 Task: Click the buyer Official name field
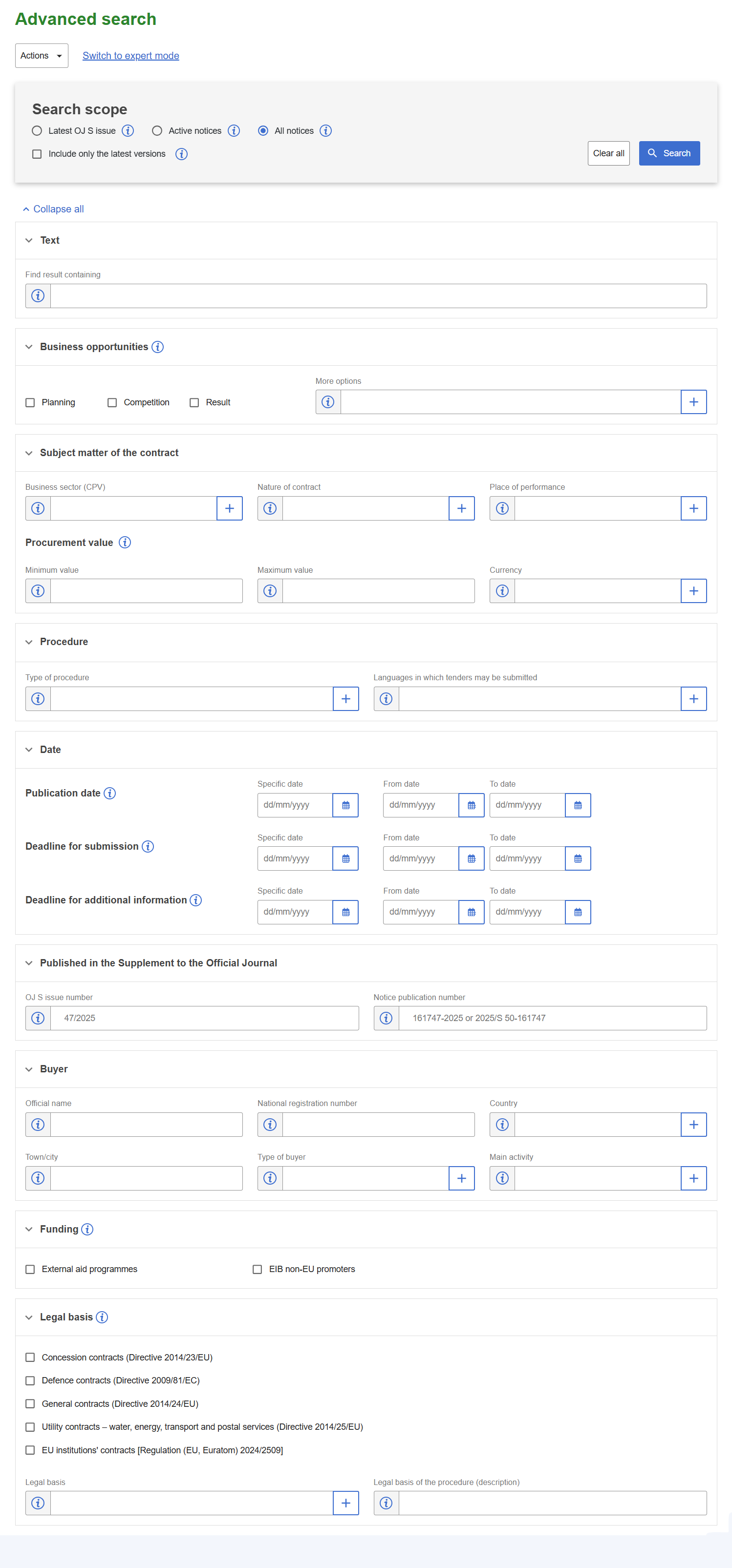click(x=146, y=1125)
